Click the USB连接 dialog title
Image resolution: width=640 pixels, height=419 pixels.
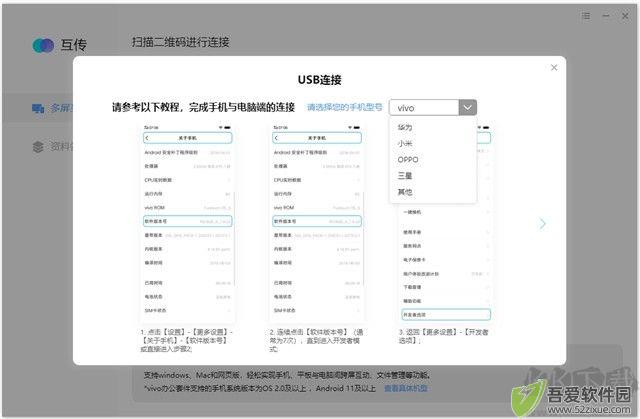(320, 80)
